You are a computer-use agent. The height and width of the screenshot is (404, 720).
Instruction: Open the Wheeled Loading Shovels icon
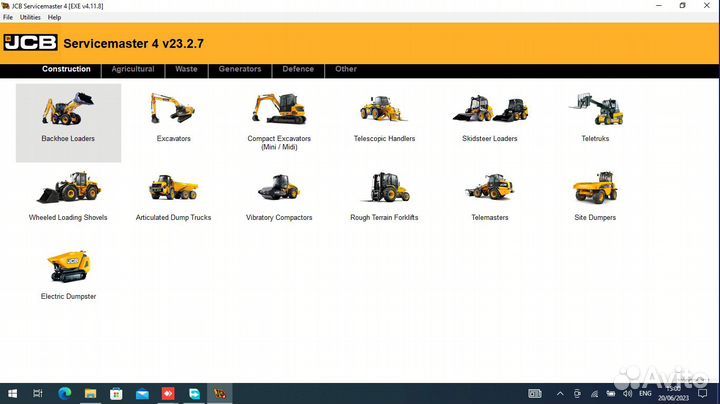click(68, 187)
